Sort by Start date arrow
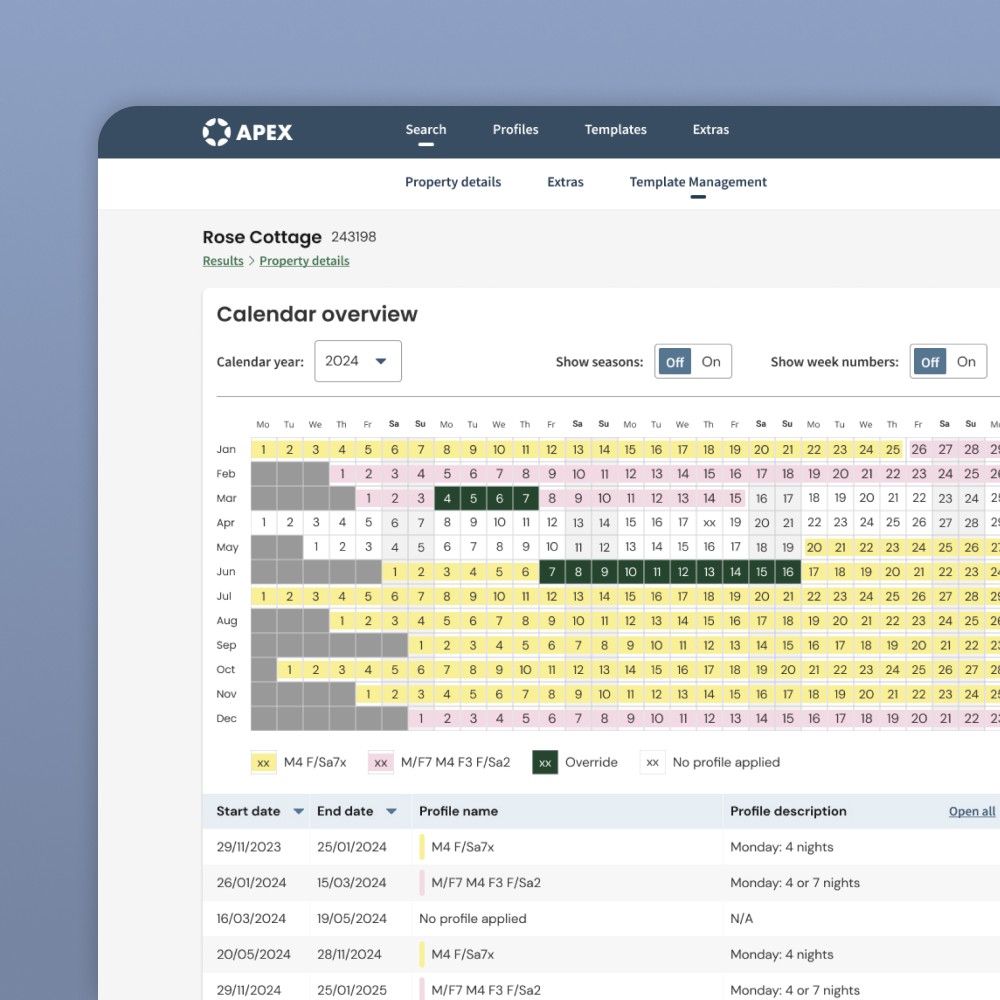Image resolution: width=1000 pixels, height=1000 pixels. click(x=298, y=811)
